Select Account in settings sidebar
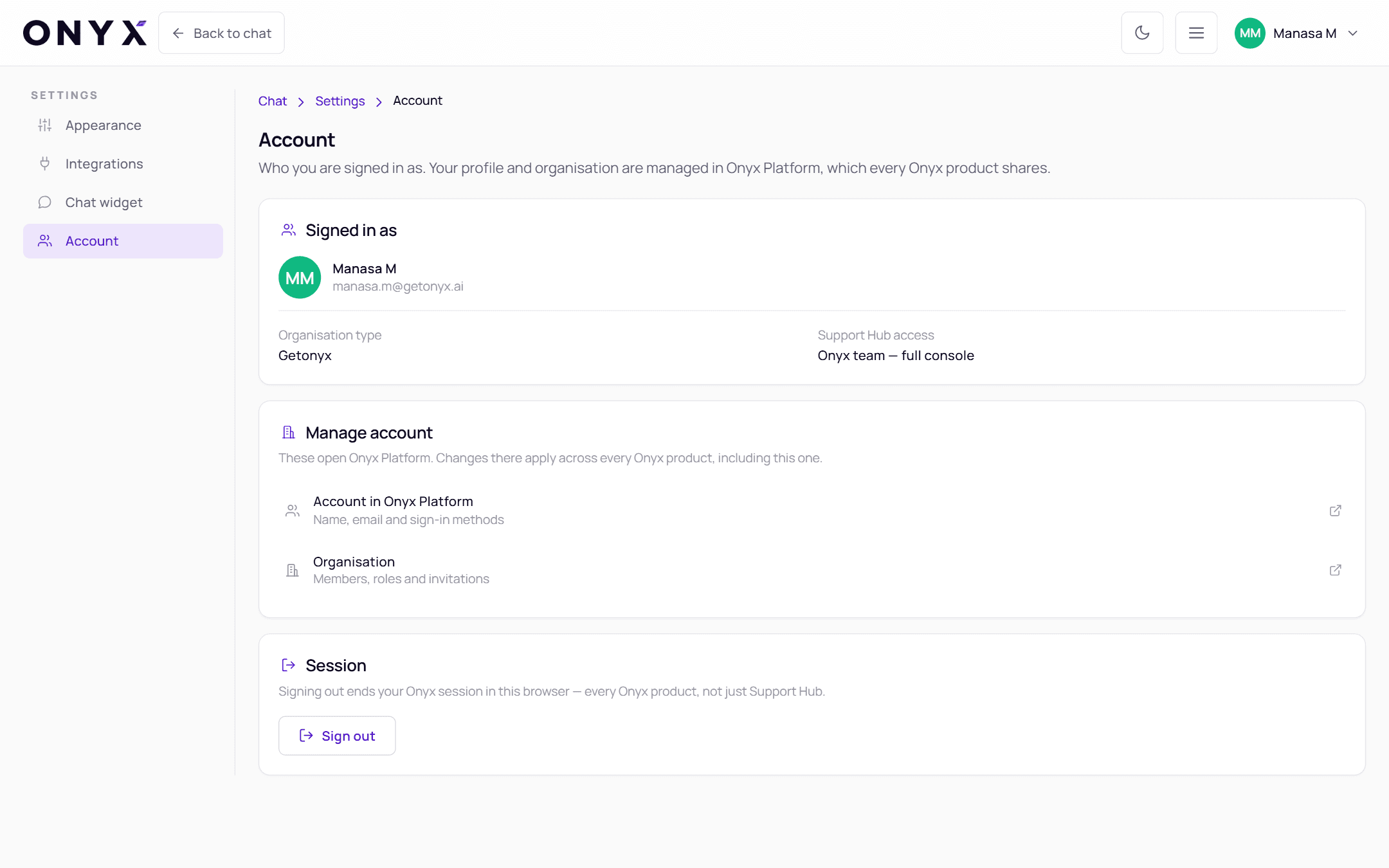The image size is (1389, 868). click(x=123, y=241)
